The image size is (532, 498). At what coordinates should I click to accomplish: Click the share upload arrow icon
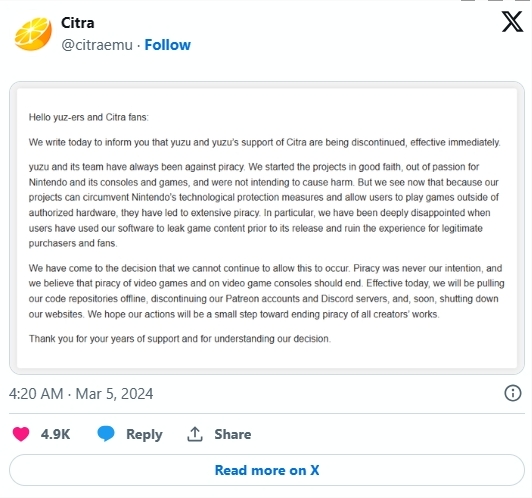coord(195,434)
